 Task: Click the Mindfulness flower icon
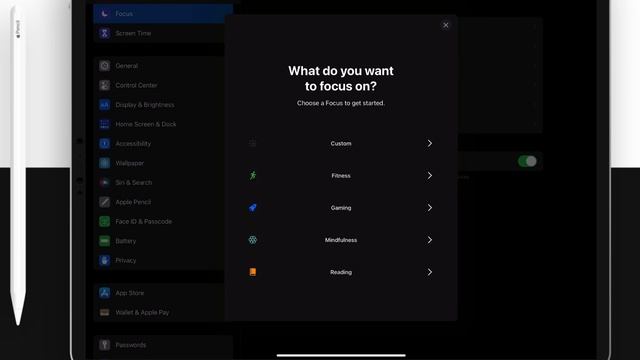[253, 240]
